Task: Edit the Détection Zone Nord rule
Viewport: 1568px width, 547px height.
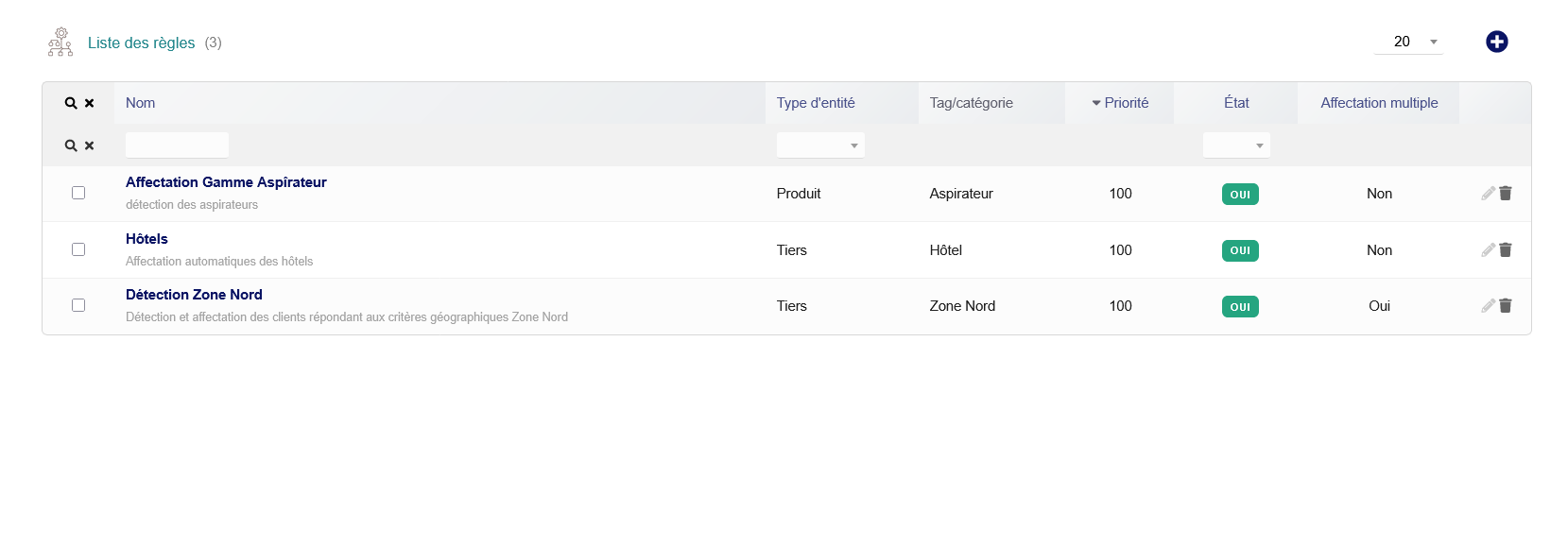Action: pyautogui.click(x=1488, y=306)
